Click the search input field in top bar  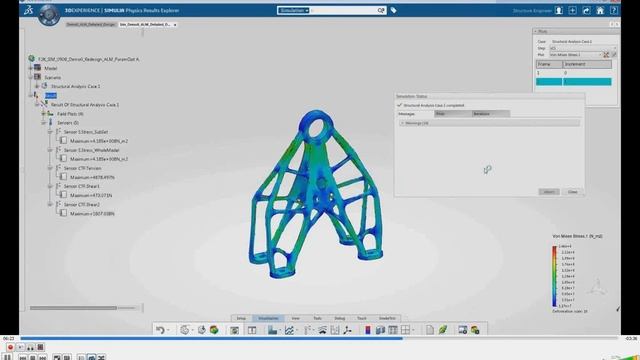pyautogui.click(x=343, y=10)
